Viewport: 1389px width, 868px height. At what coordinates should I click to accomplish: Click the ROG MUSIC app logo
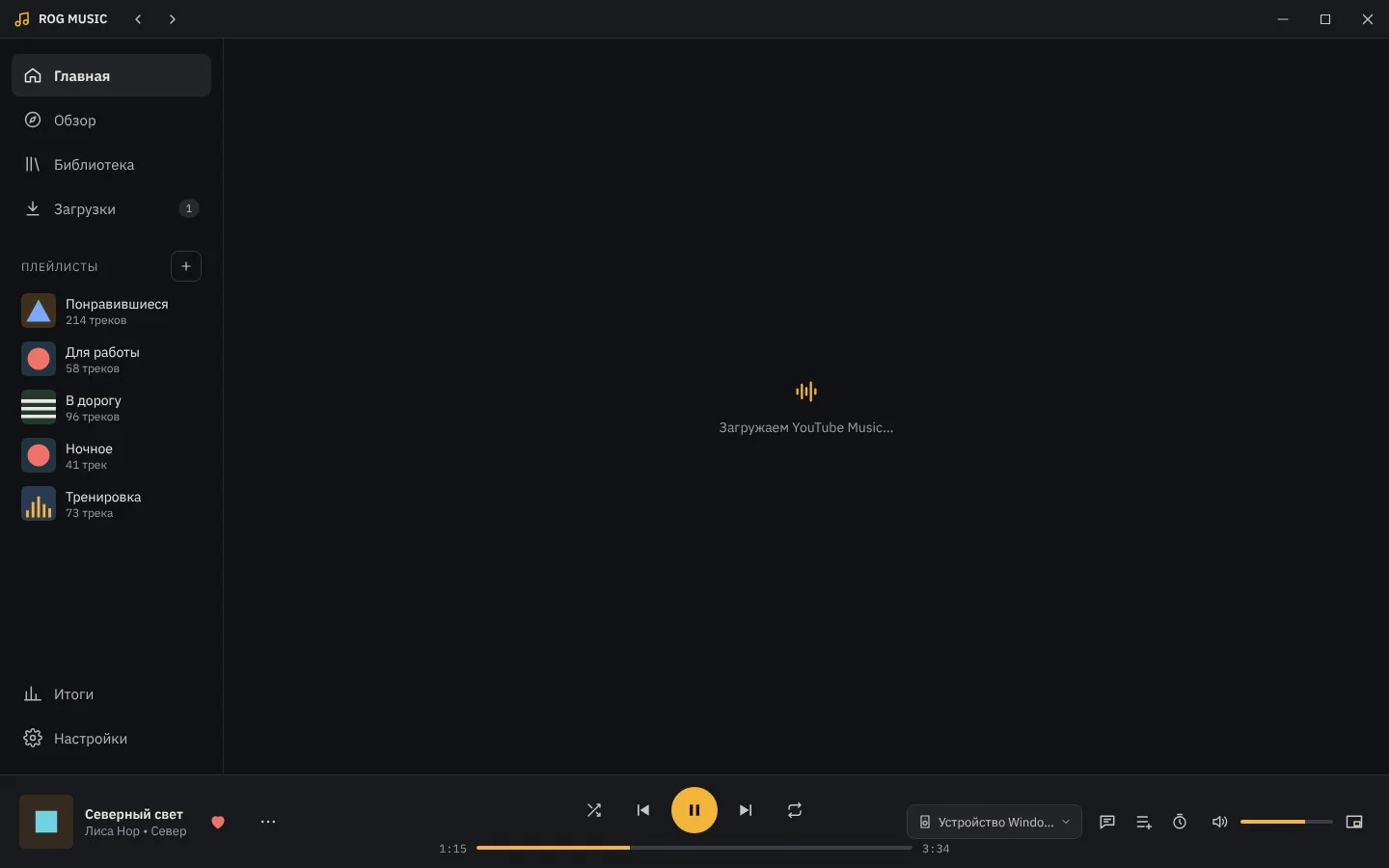[61, 19]
